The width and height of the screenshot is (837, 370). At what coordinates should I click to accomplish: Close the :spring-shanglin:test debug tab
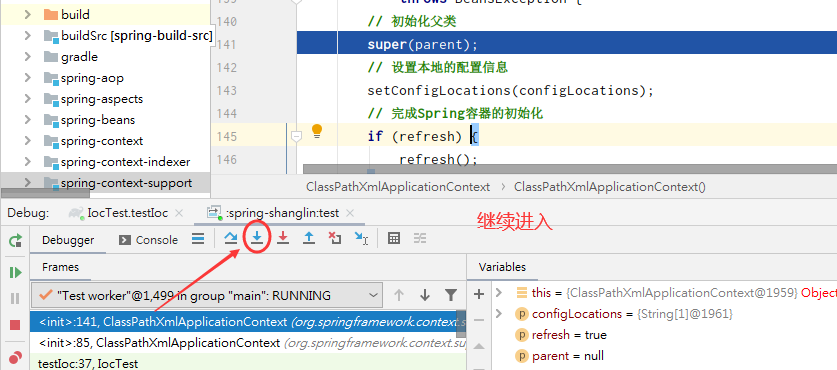tap(350, 213)
